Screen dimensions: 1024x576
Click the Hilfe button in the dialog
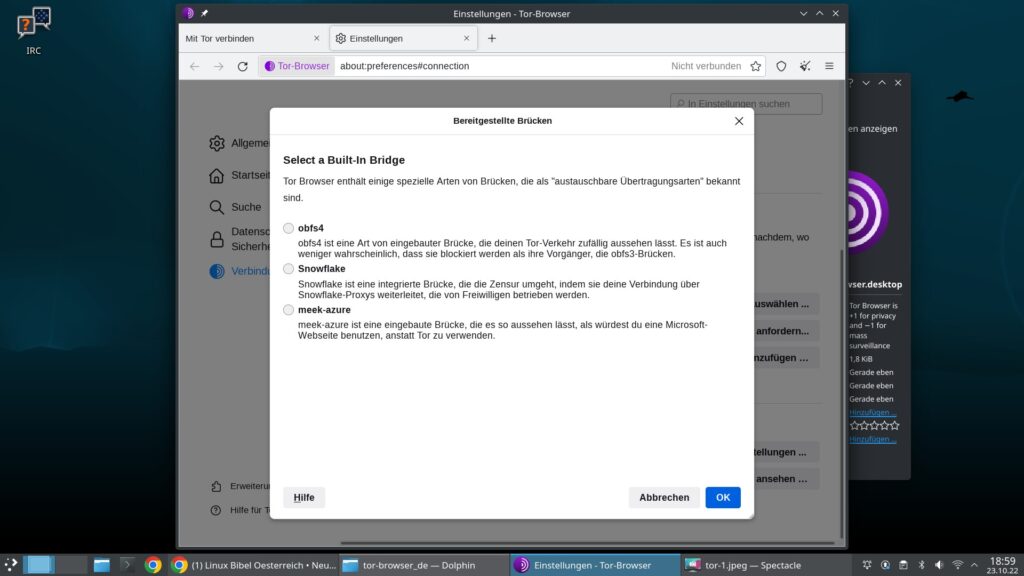(x=304, y=497)
